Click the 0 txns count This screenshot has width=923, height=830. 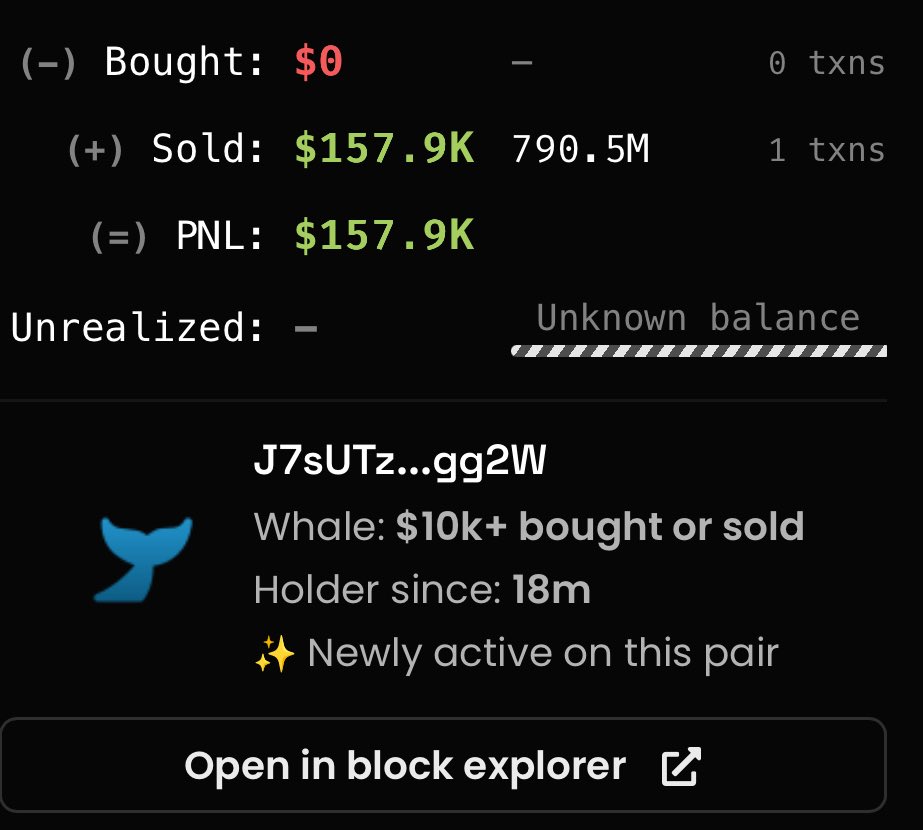[827, 62]
